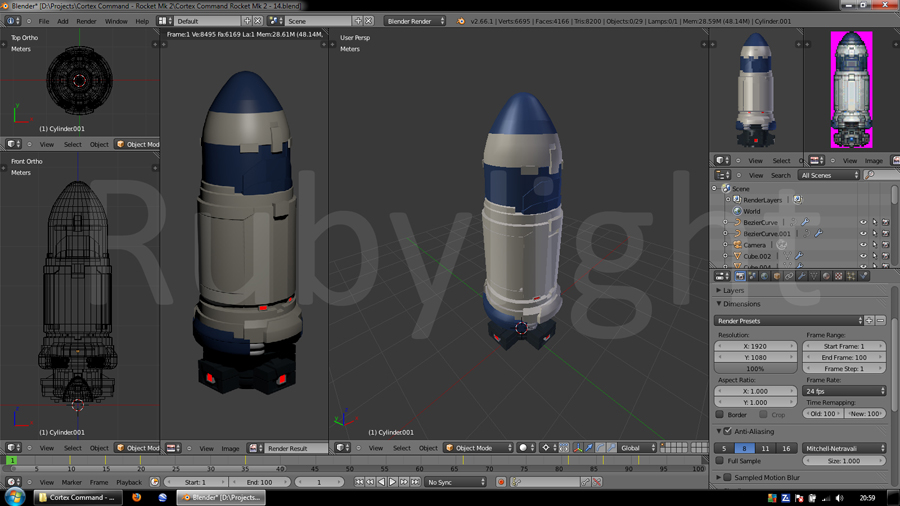900x506 pixels.
Task: Click the Firefox icon in the taskbar
Action: click(x=137, y=497)
